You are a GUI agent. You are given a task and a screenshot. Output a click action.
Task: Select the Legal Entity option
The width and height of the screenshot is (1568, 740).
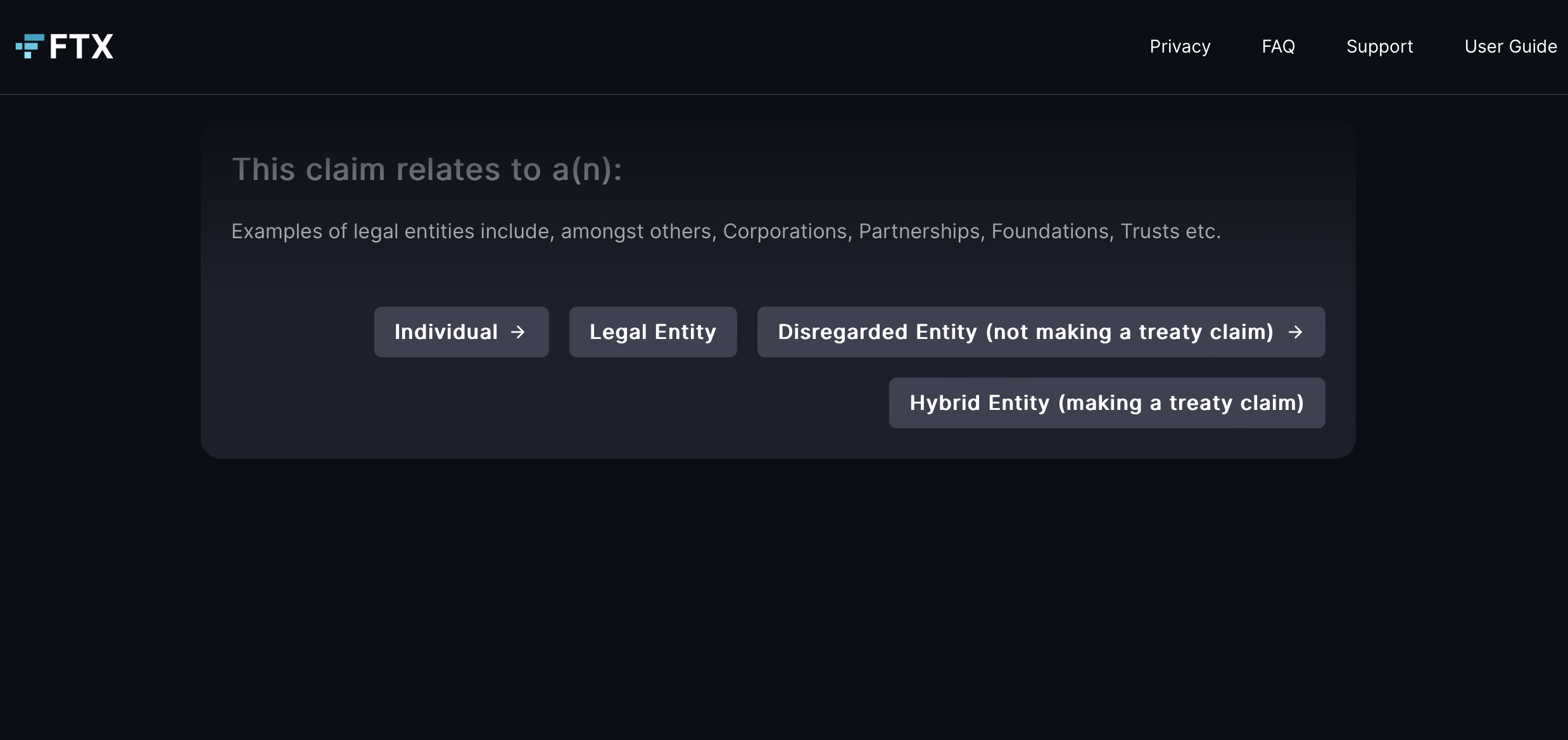[x=653, y=332]
